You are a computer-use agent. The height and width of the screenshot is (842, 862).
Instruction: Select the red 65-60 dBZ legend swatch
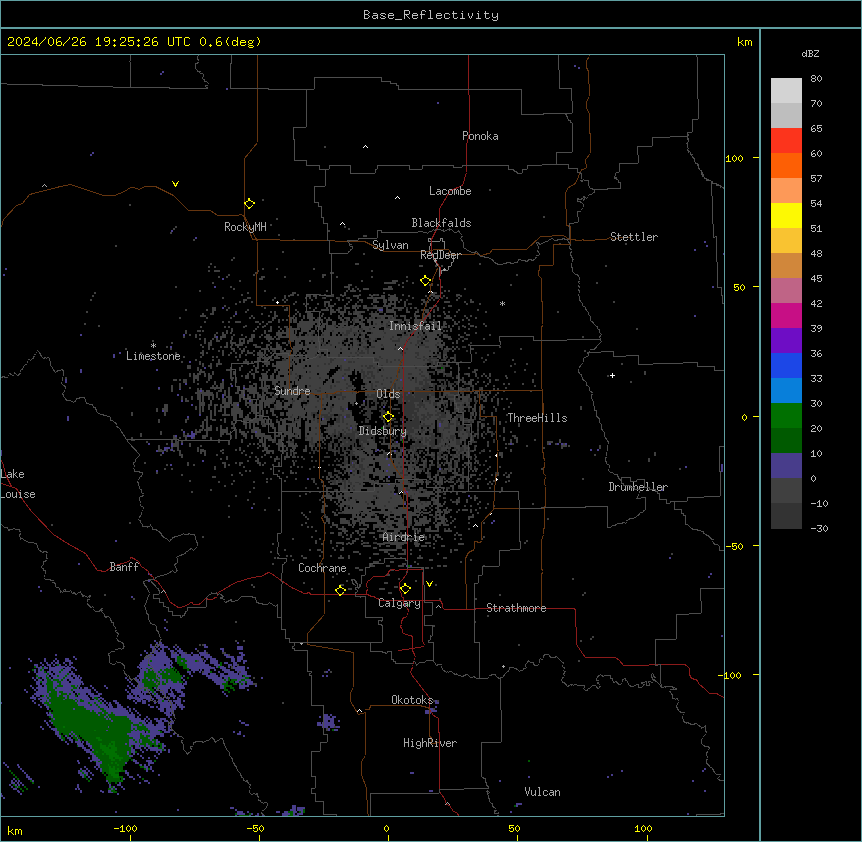pos(786,140)
